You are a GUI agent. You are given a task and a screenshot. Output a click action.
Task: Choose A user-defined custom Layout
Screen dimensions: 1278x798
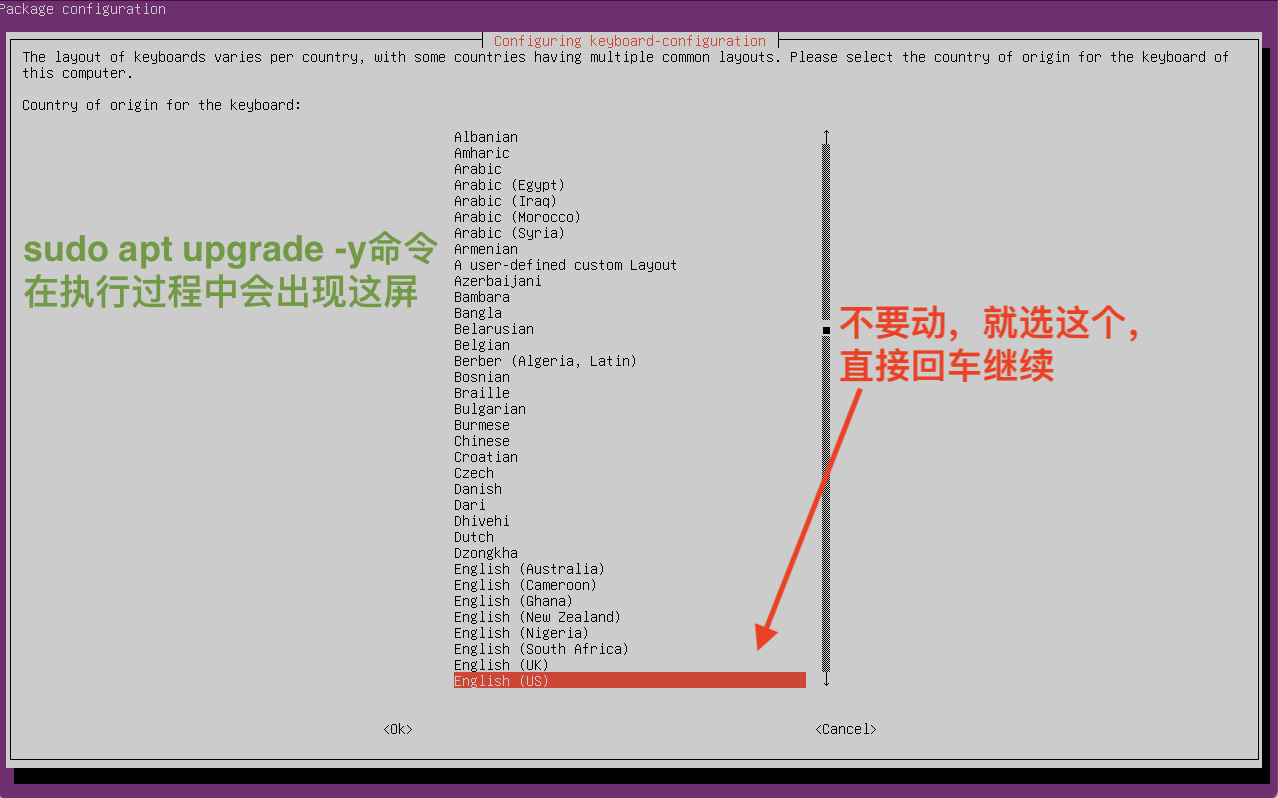(566, 265)
